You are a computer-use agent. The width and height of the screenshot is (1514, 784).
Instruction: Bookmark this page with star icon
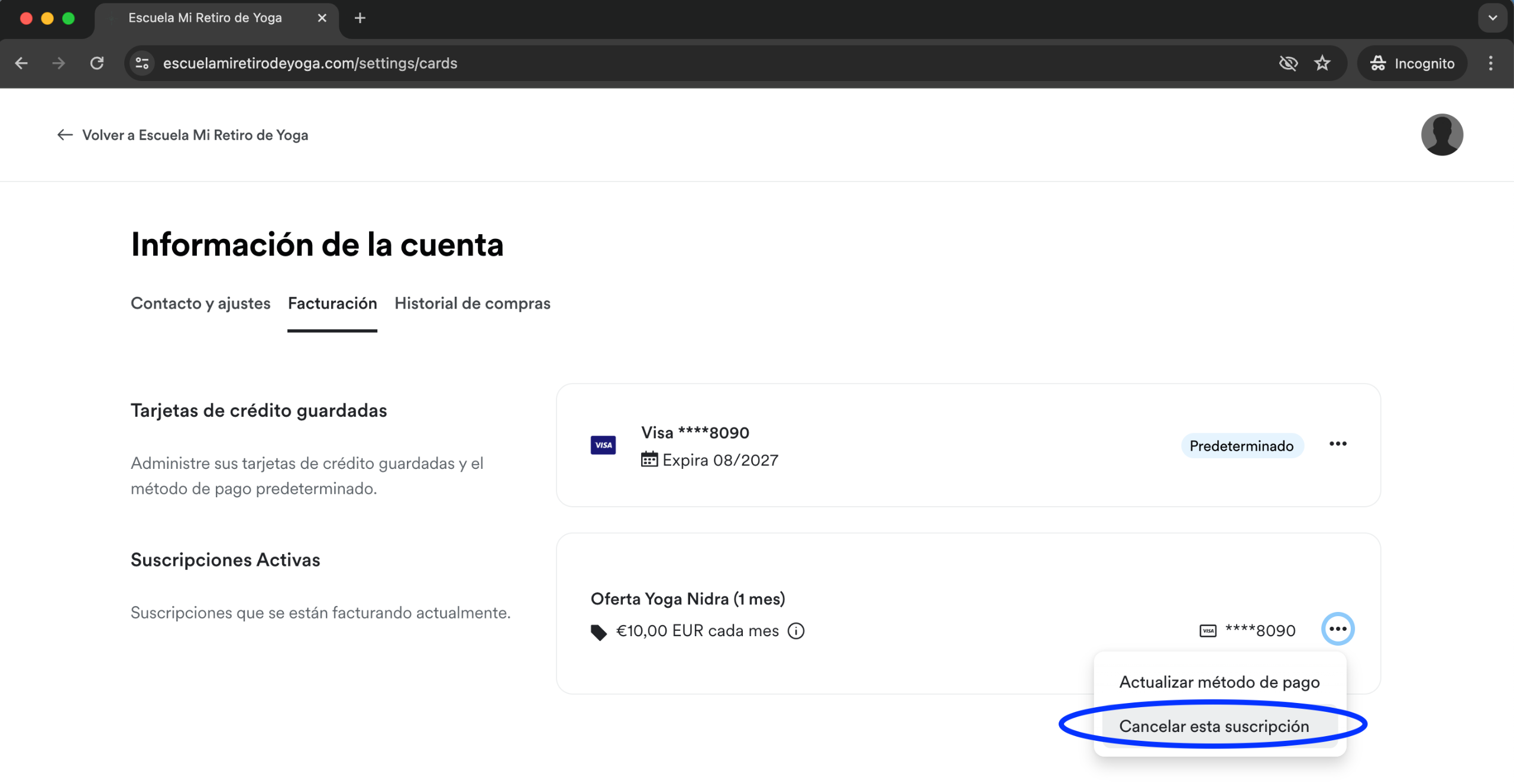point(1322,63)
